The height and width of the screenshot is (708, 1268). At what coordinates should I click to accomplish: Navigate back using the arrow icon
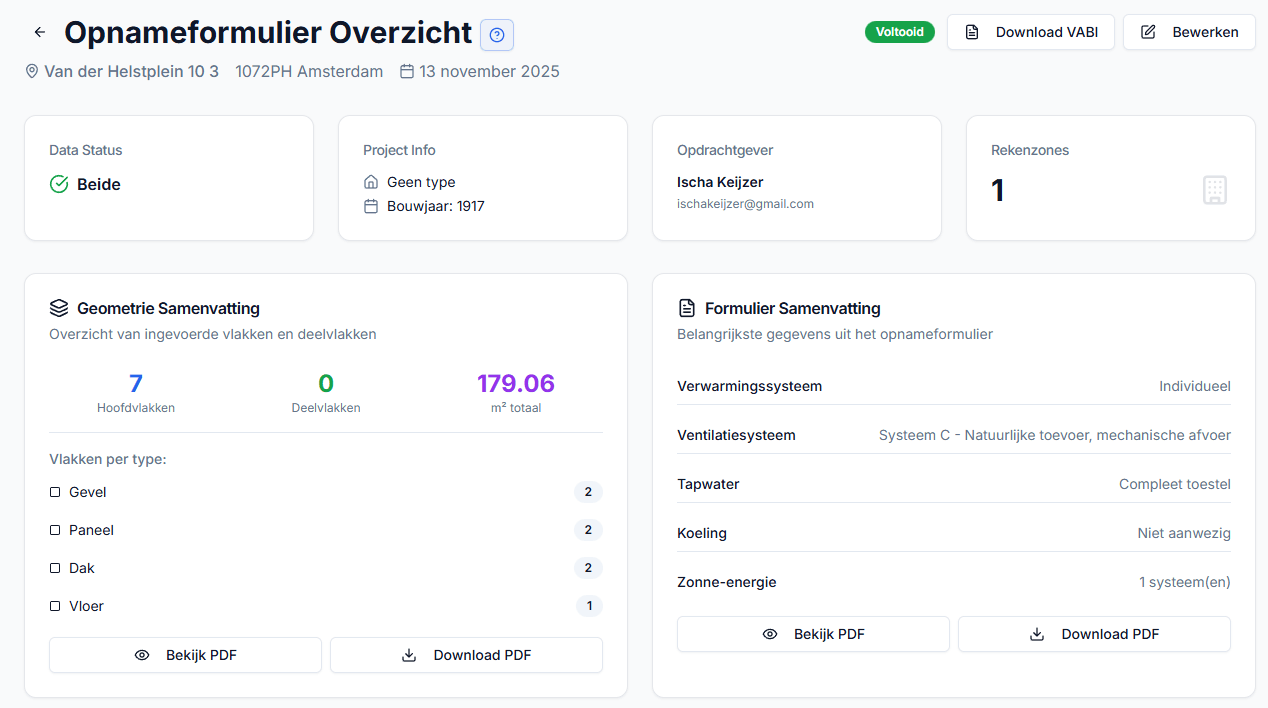tap(39, 31)
